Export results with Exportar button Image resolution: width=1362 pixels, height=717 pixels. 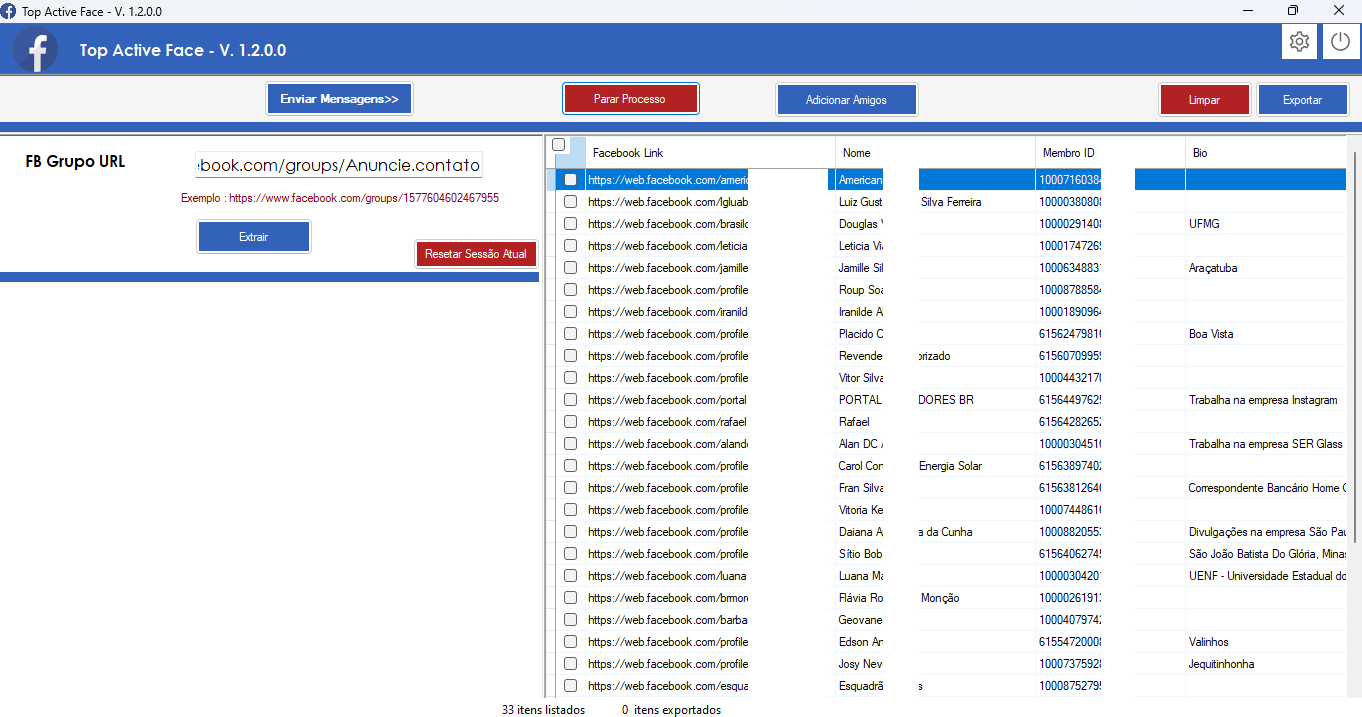coord(1303,100)
